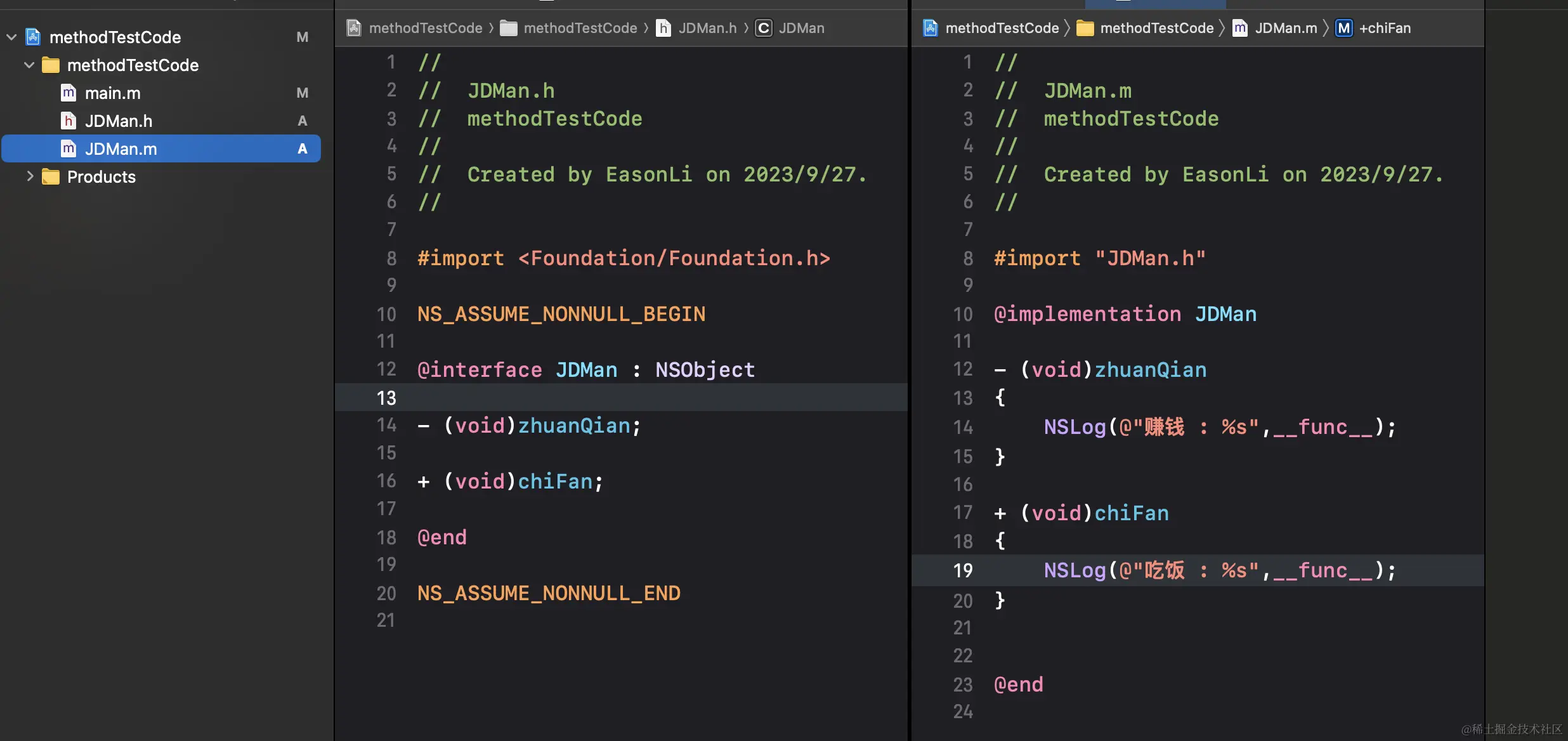Click line number 12 in JDMan.h gutter

tap(386, 369)
